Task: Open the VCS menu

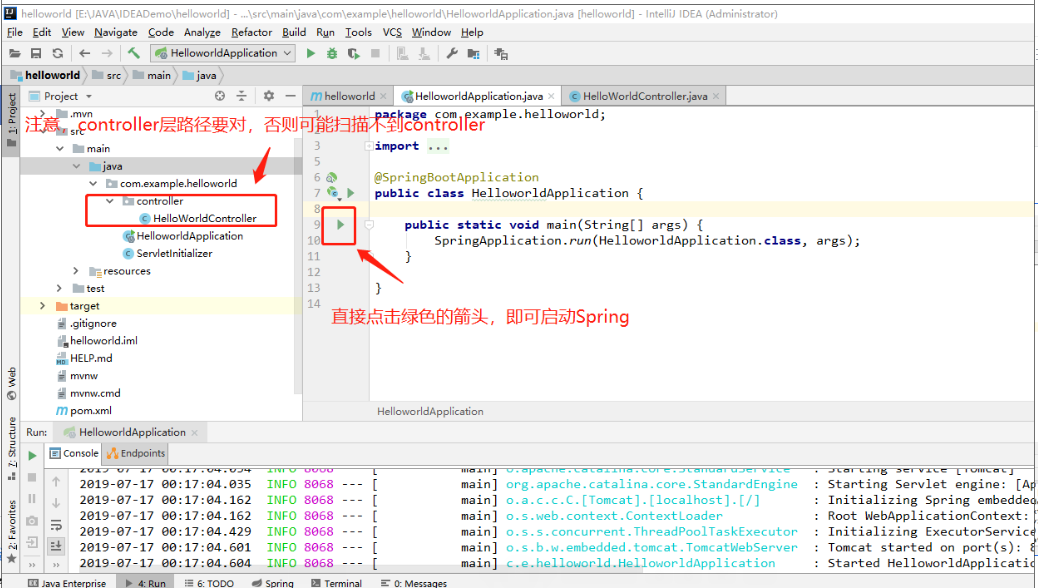Action: (x=392, y=32)
